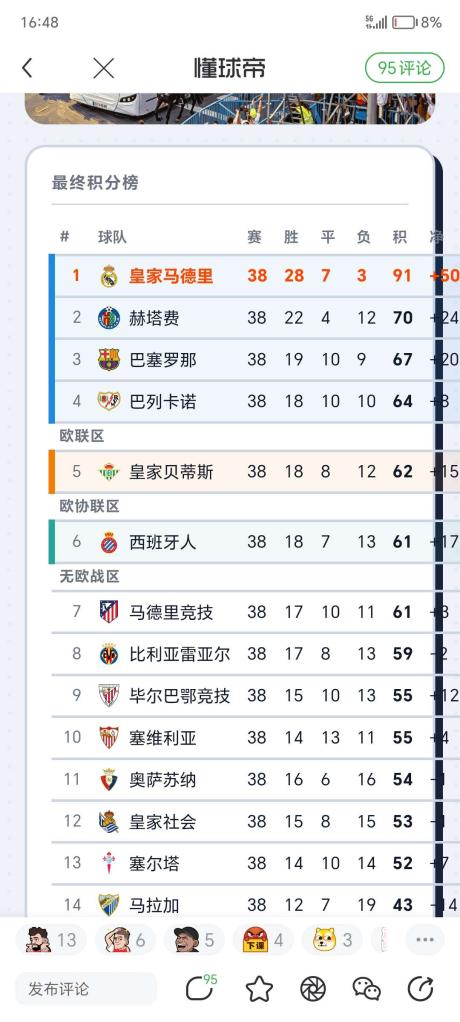Favorite the article with star icon
The width and height of the screenshot is (460, 1022).
click(x=259, y=989)
